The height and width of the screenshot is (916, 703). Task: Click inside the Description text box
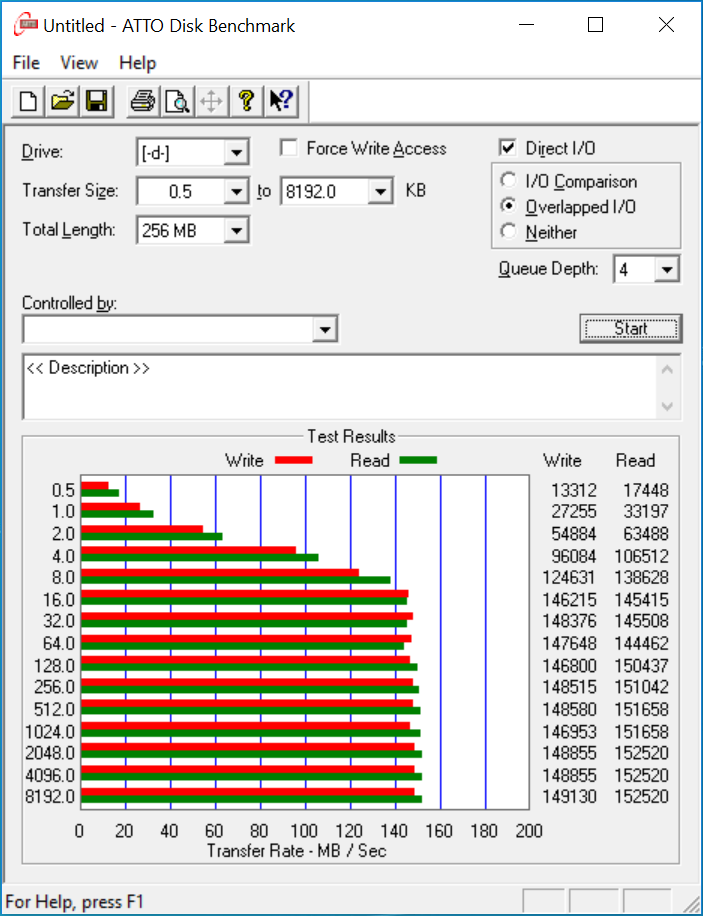tap(339, 387)
